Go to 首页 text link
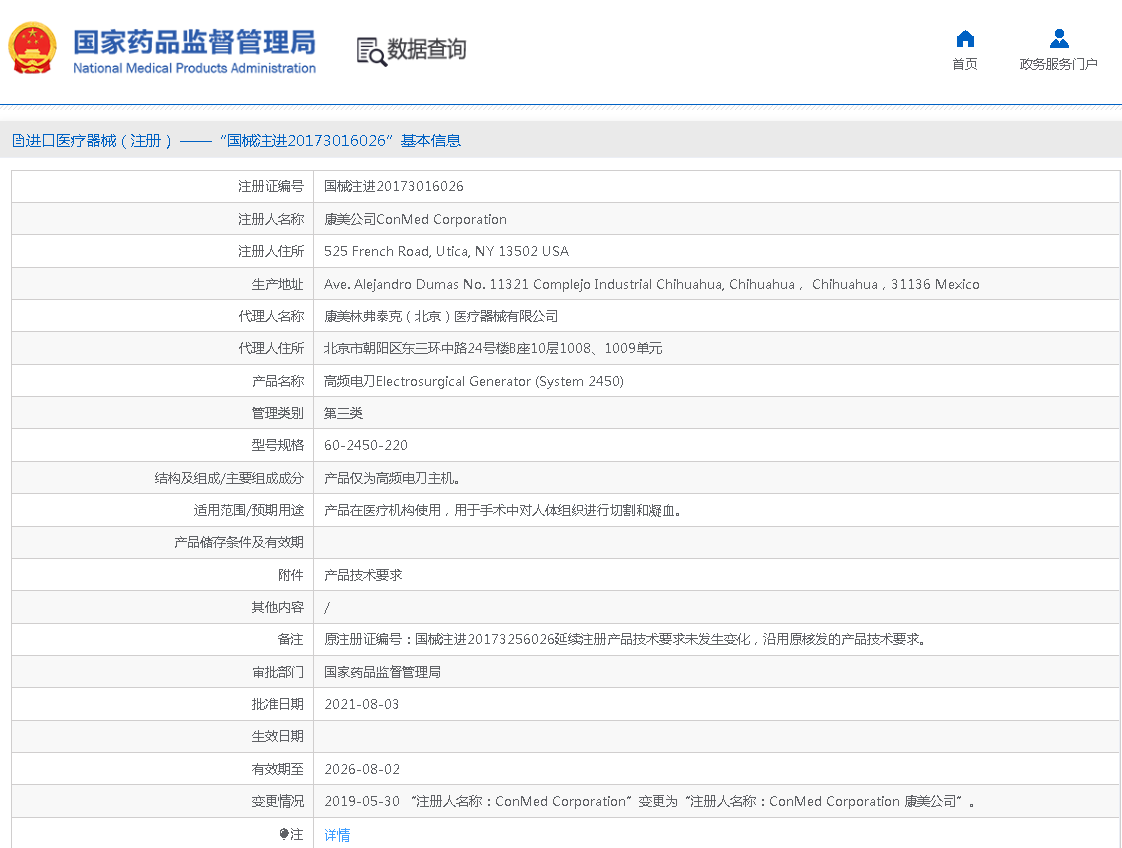1122x848 pixels. click(965, 64)
